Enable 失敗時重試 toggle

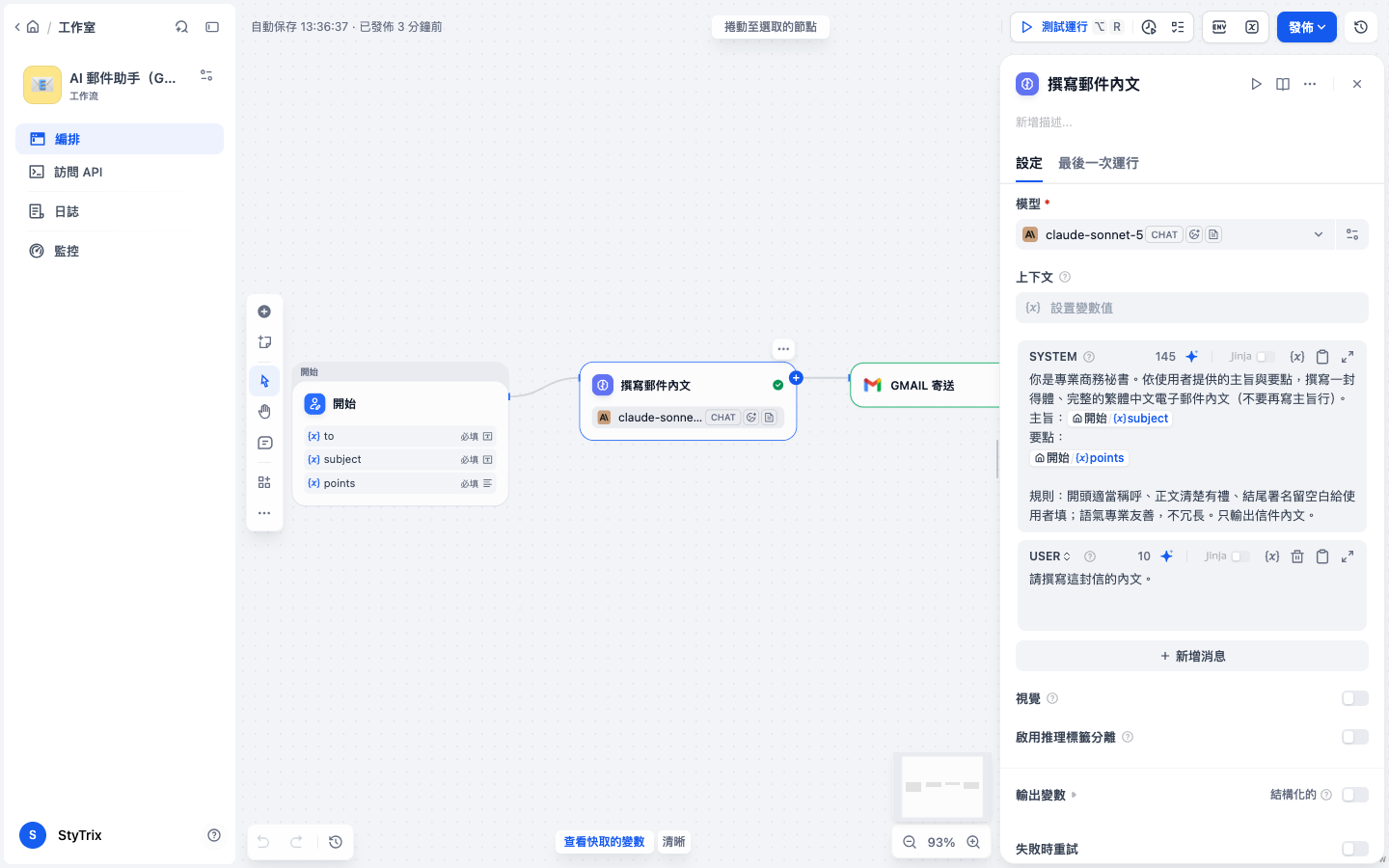coord(1354,849)
